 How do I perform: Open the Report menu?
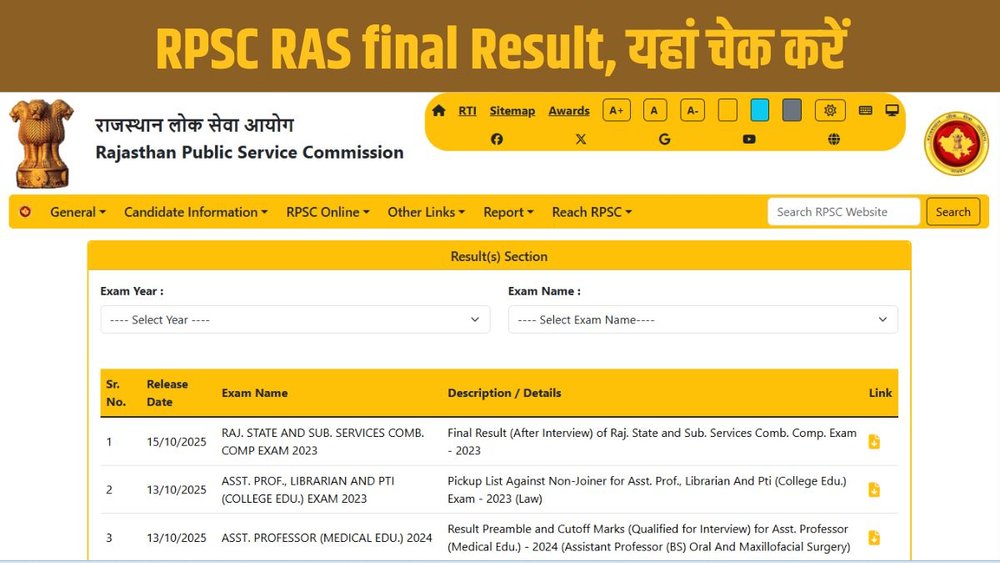pos(508,212)
